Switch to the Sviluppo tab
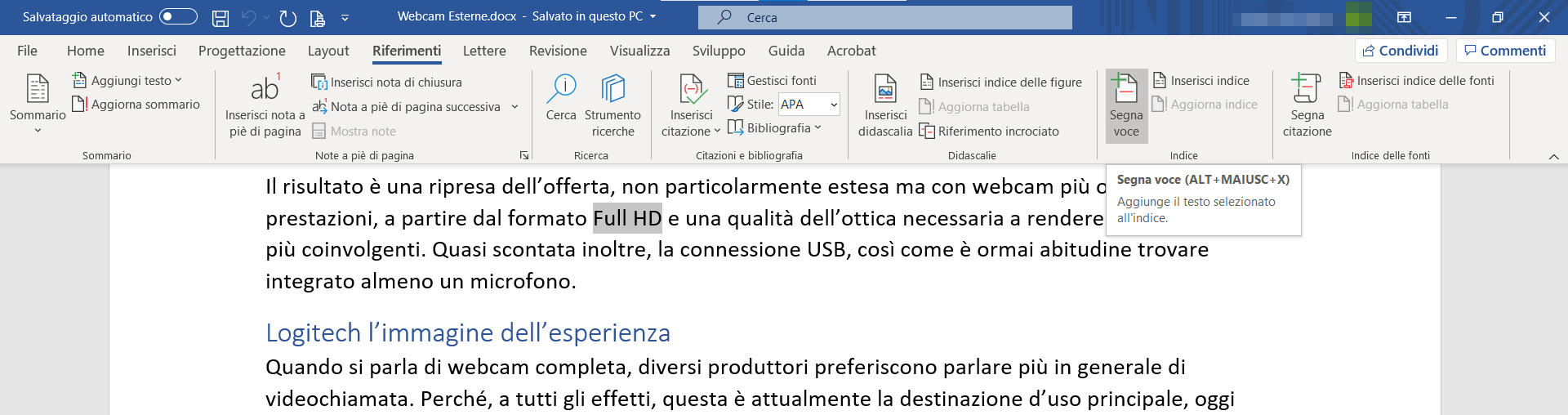 719,51
